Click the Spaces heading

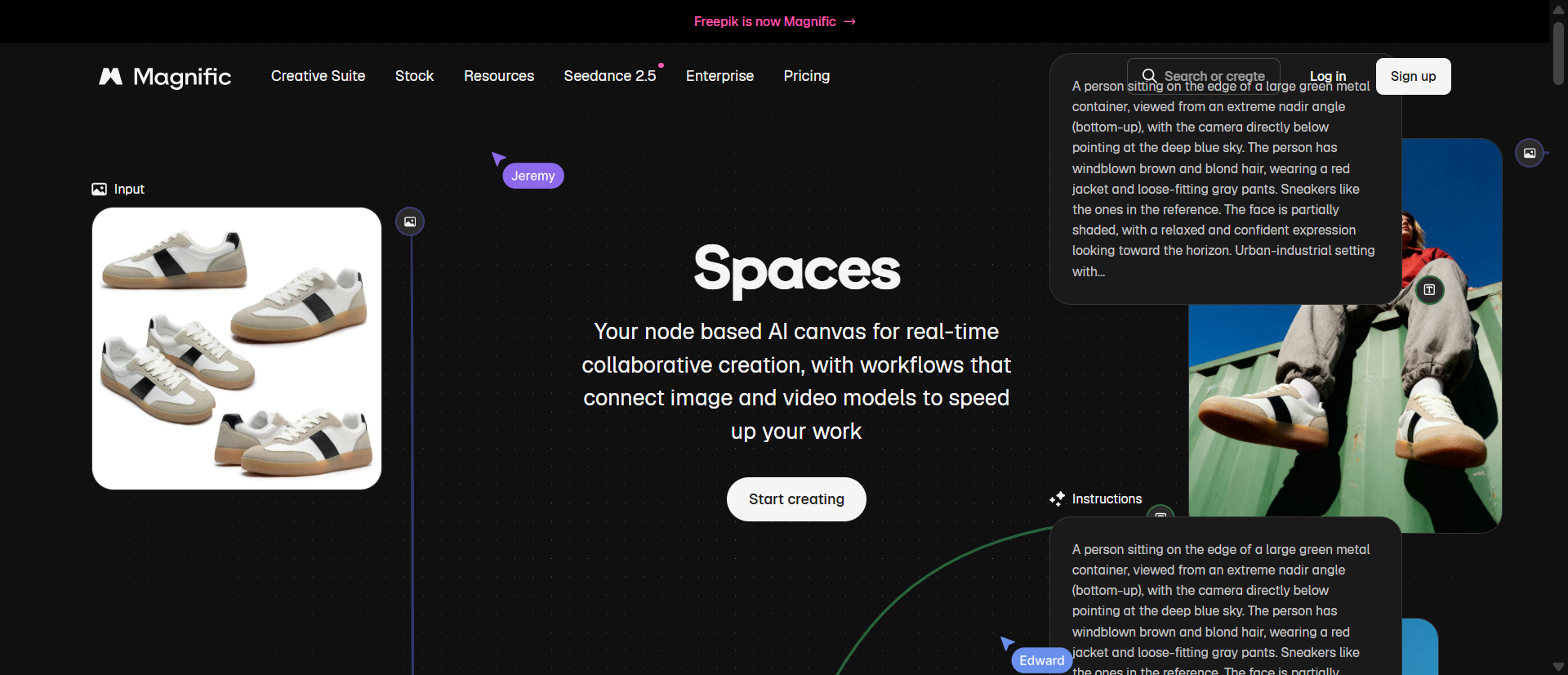coord(797,270)
